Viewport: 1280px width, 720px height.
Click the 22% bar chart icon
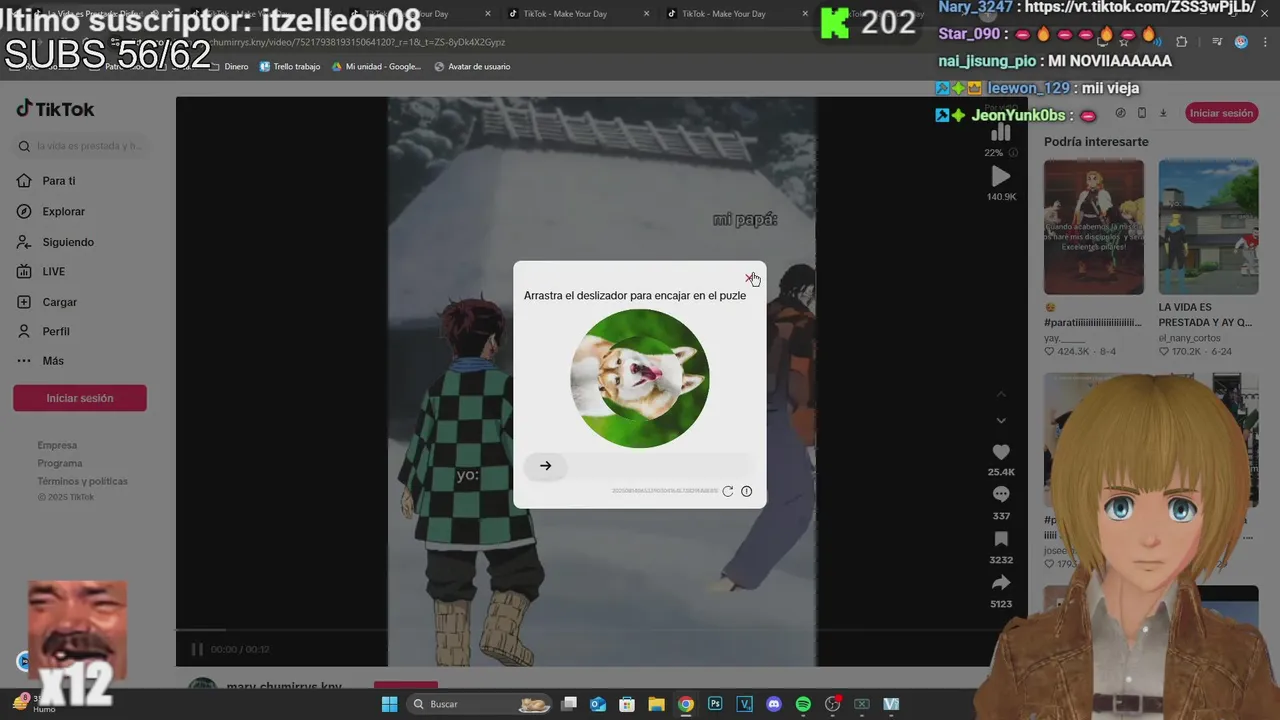[1001, 133]
